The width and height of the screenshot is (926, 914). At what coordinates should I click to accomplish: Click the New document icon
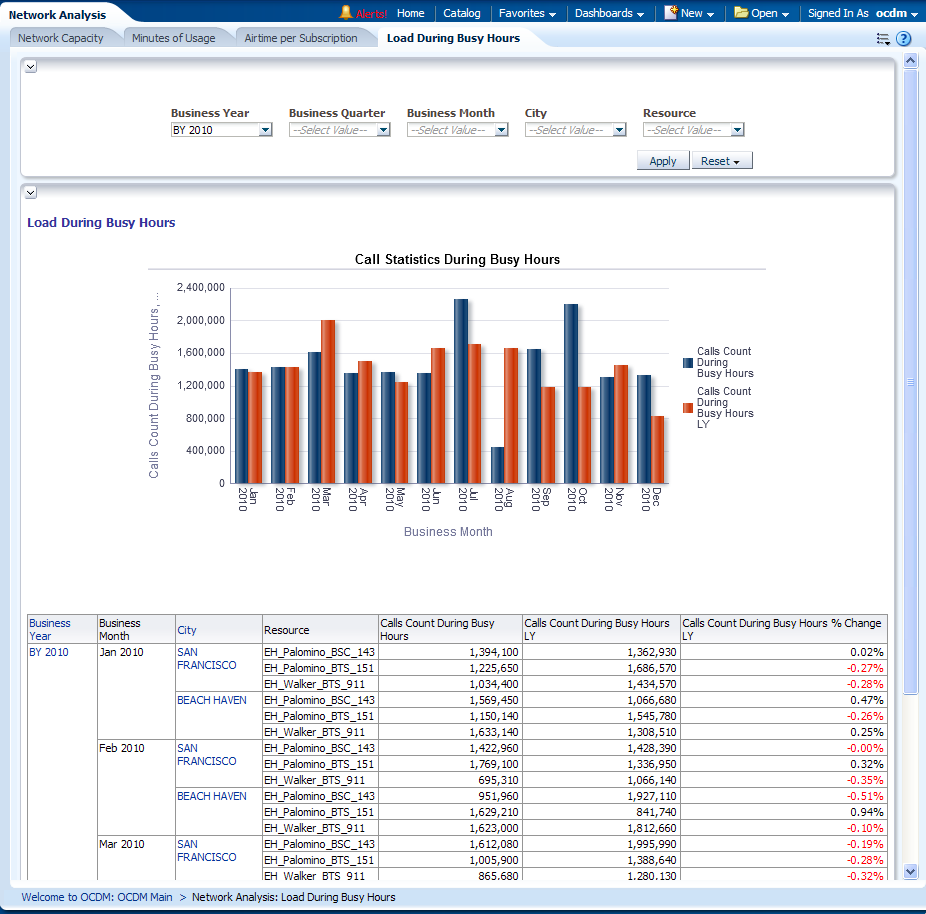coord(671,13)
